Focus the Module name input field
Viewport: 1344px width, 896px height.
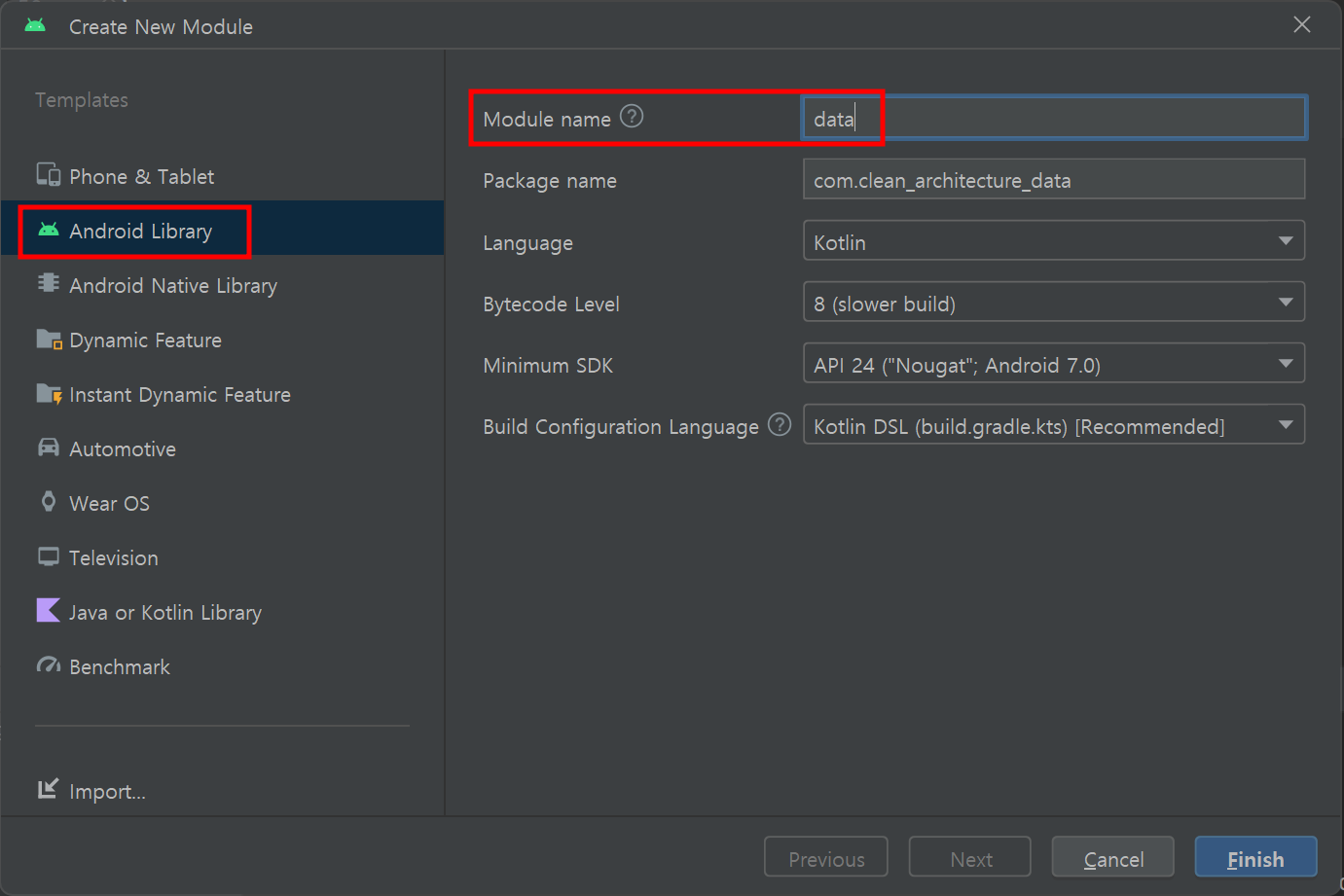coord(1054,118)
